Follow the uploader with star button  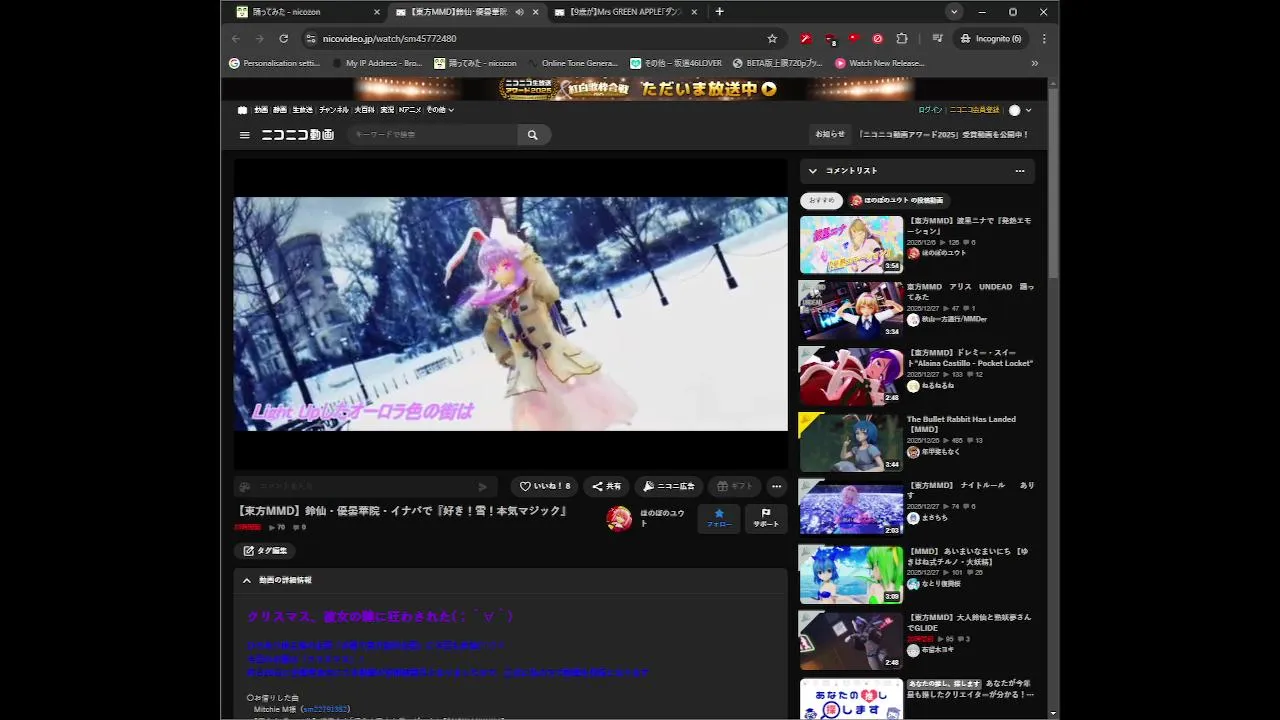719,518
